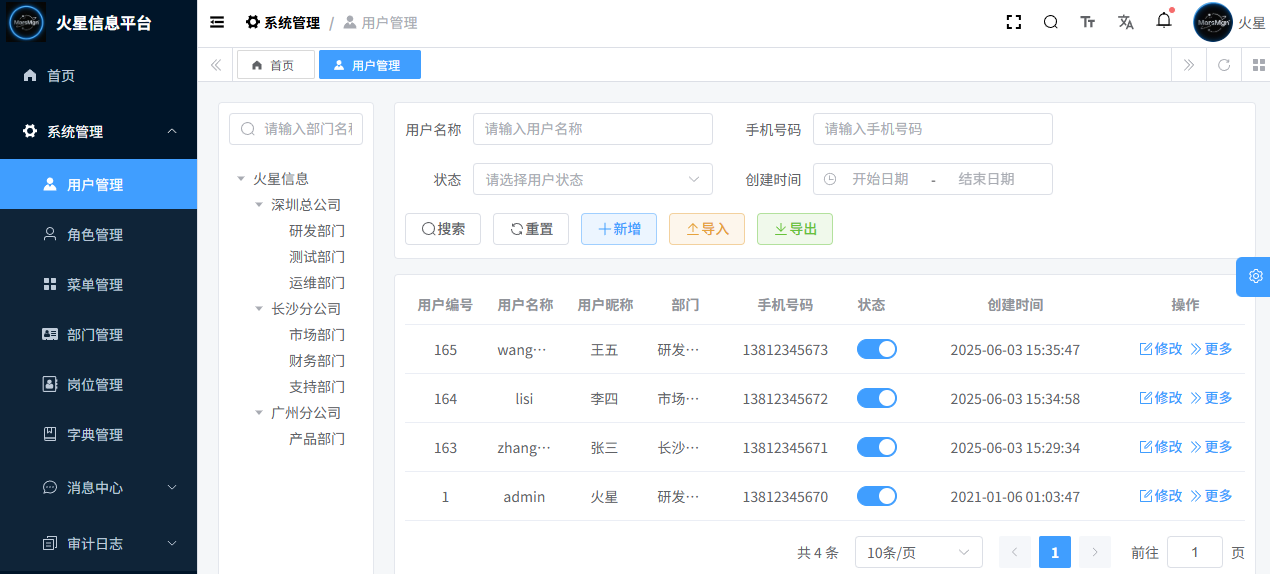
Task: Select 测试部门 in department tree
Action: pyautogui.click(x=317, y=257)
